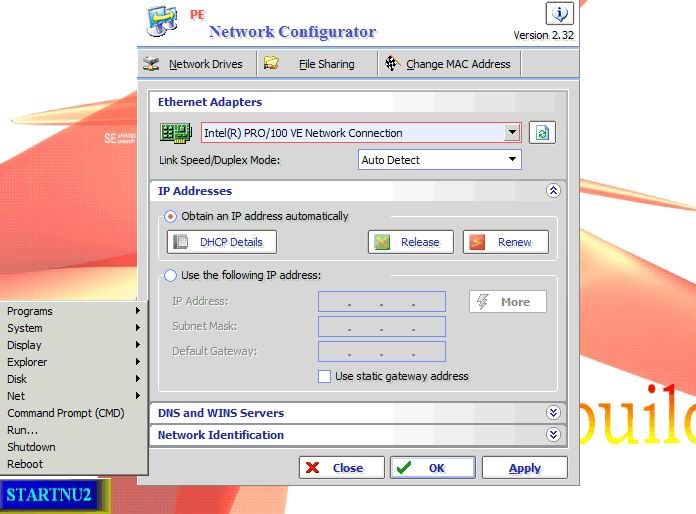Screen dimensions: 696x514
Task: Expand the DNS and WINS Servers section
Action: (x=553, y=413)
